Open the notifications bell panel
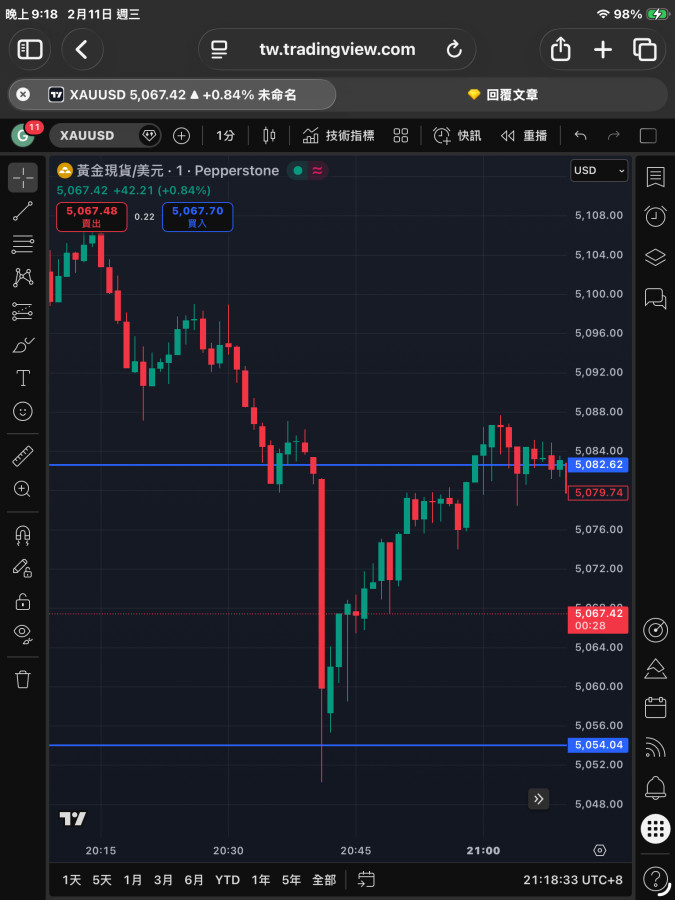The height and width of the screenshot is (900, 675). [655, 788]
